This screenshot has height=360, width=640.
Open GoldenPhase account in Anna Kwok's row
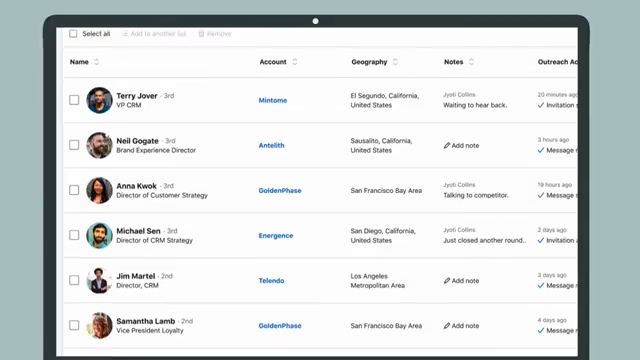coord(280,191)
